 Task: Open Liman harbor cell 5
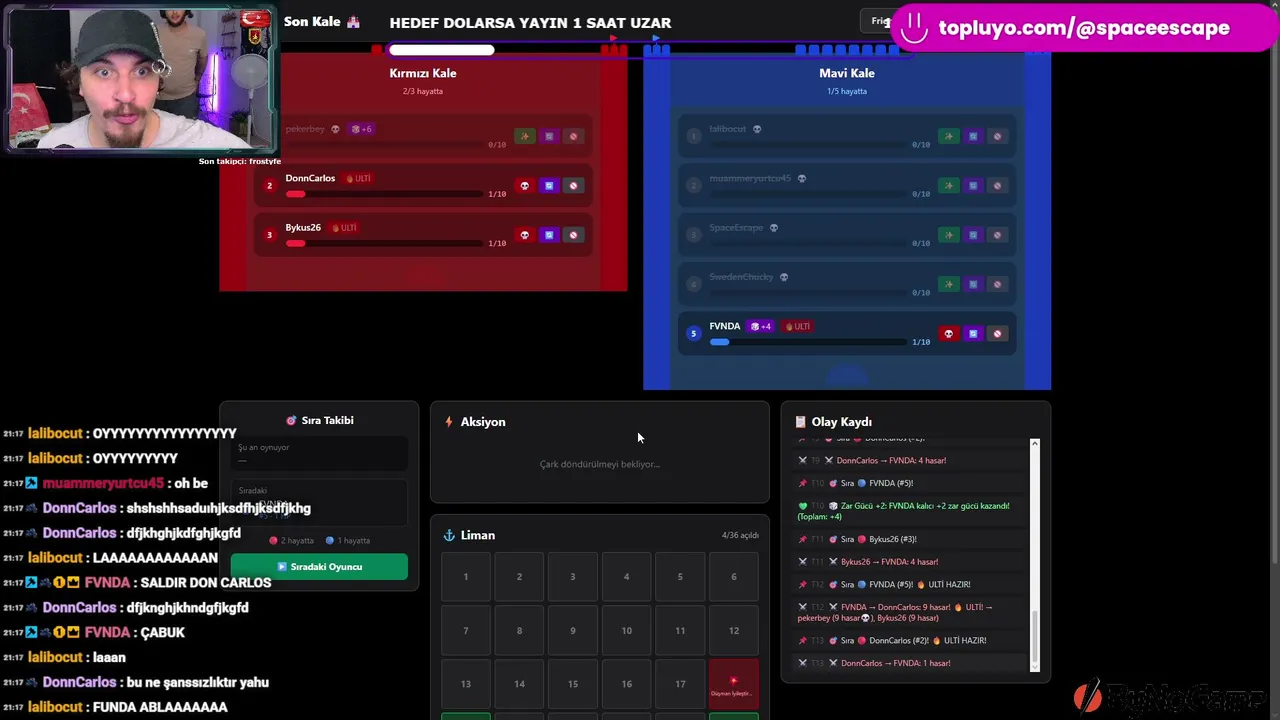point(680,577)
